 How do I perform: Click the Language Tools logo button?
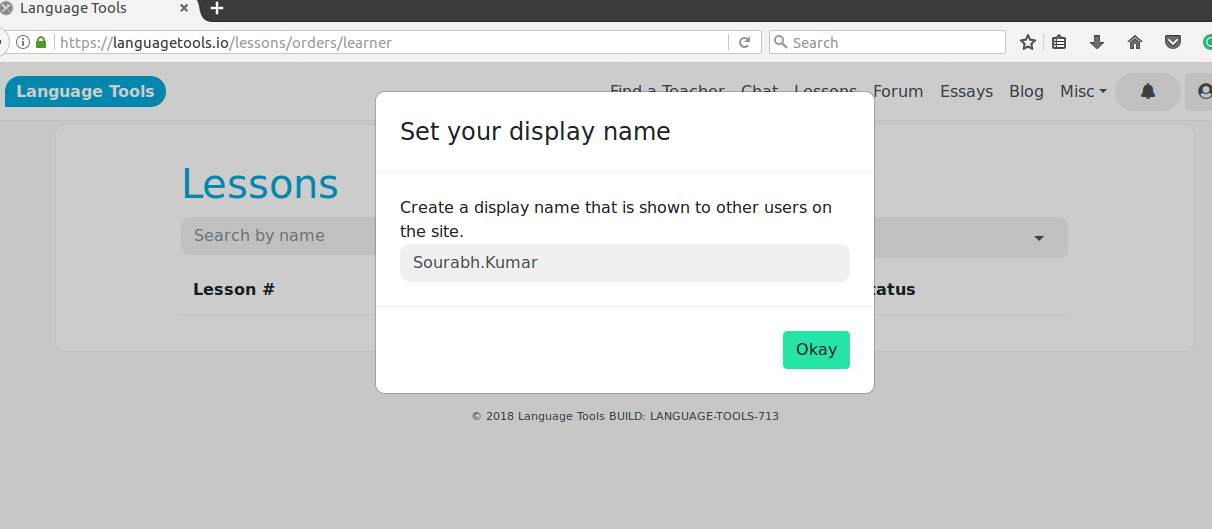pyautogui.click(x=85, y=91)
